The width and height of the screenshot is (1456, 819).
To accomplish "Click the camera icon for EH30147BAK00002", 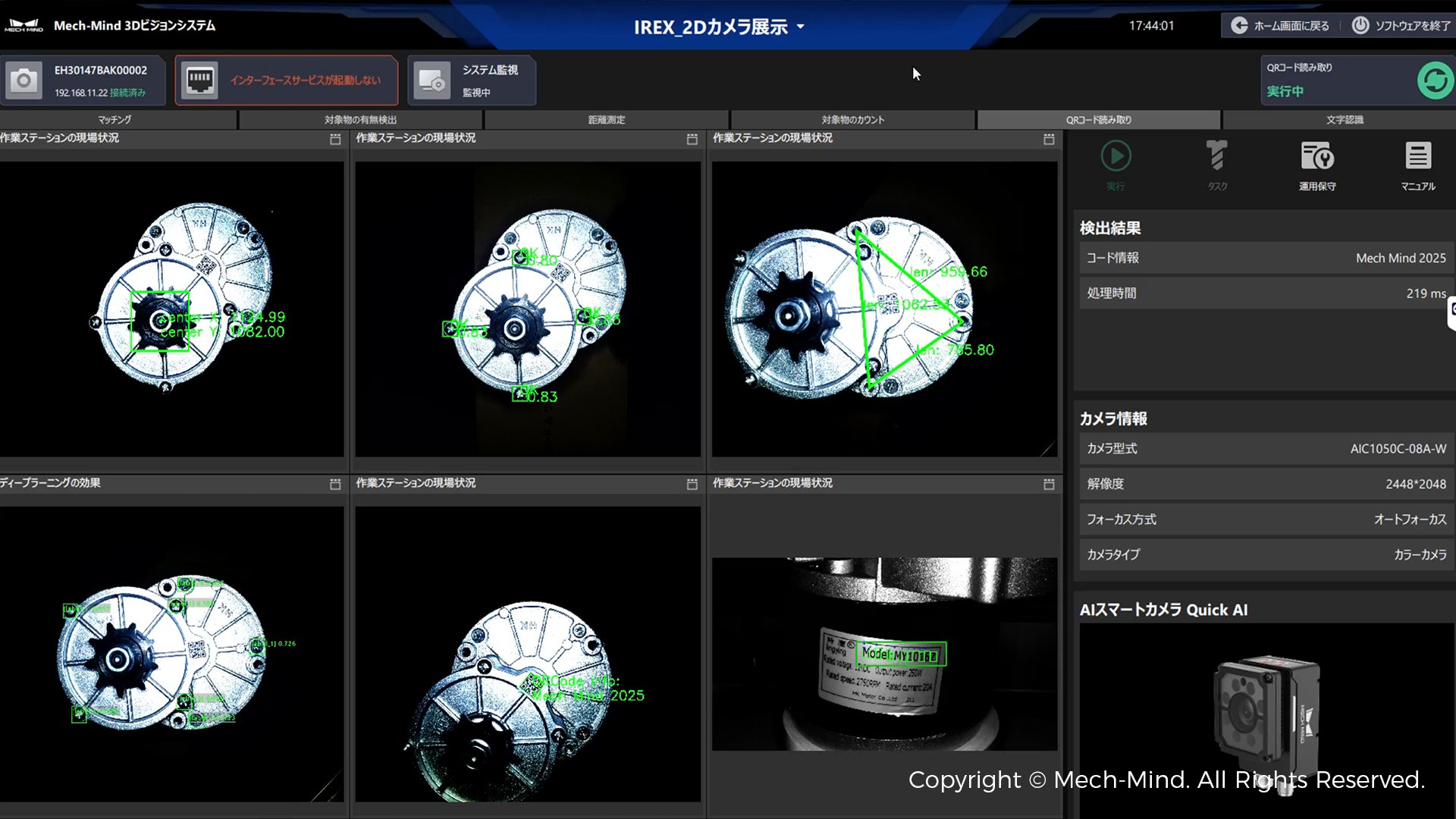I will click(25, 80).
